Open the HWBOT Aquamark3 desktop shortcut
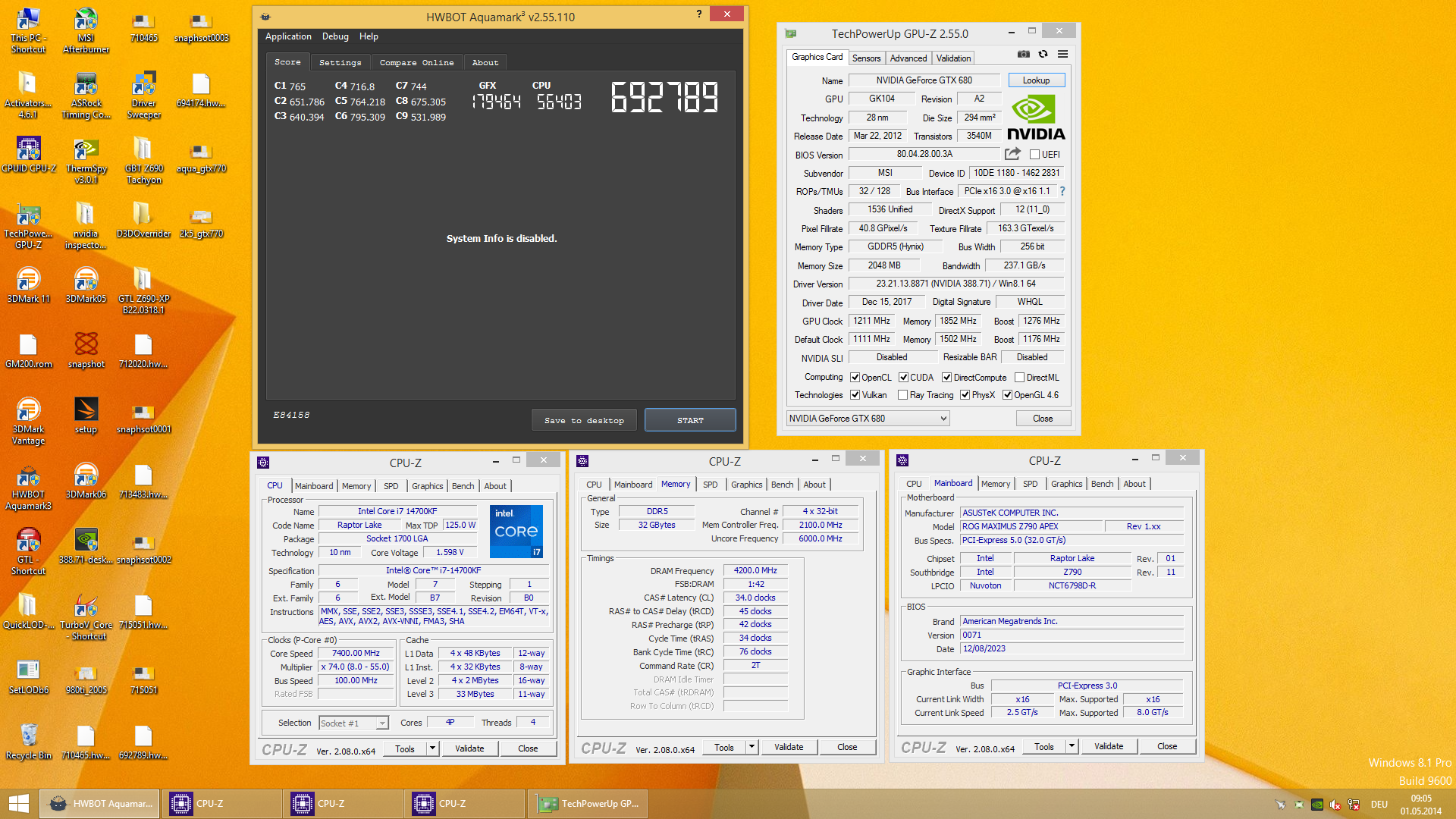Image resolution: width=1456 pixels, height=819 pixels. pyautogui.click(x=29, y=488)
